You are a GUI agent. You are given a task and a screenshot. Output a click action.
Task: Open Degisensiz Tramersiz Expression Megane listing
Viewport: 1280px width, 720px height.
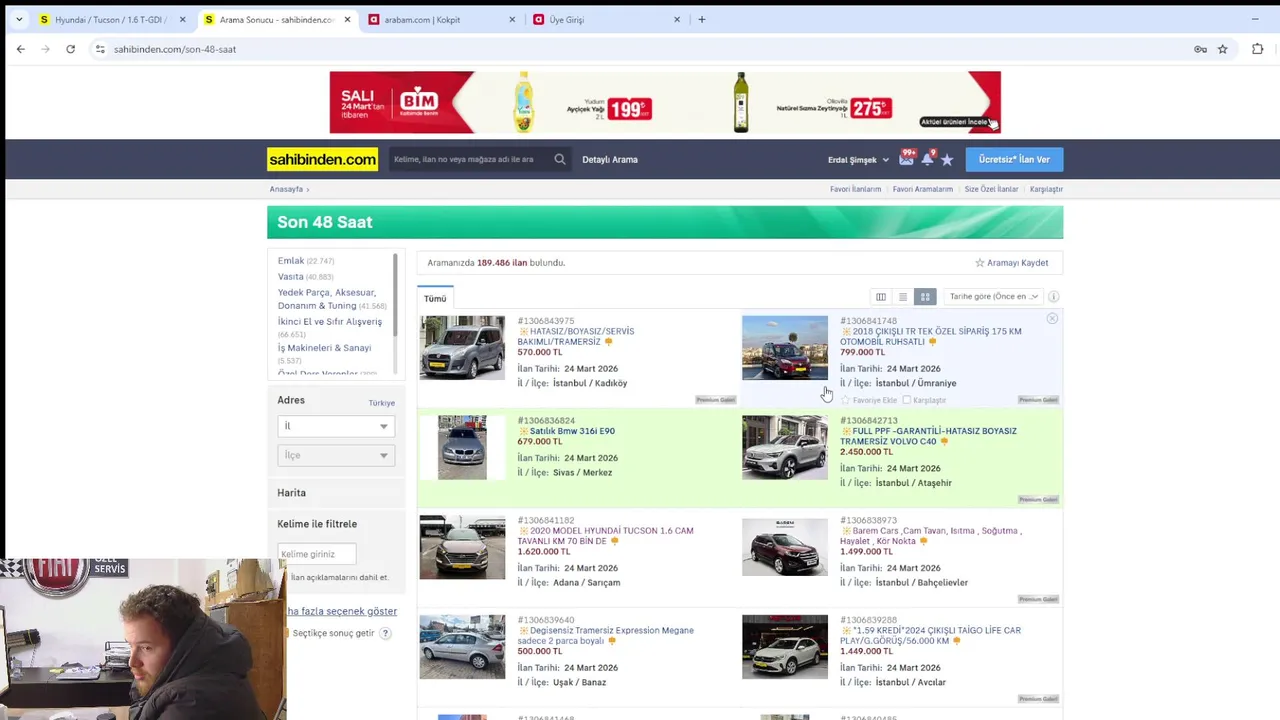click(605, 636)
